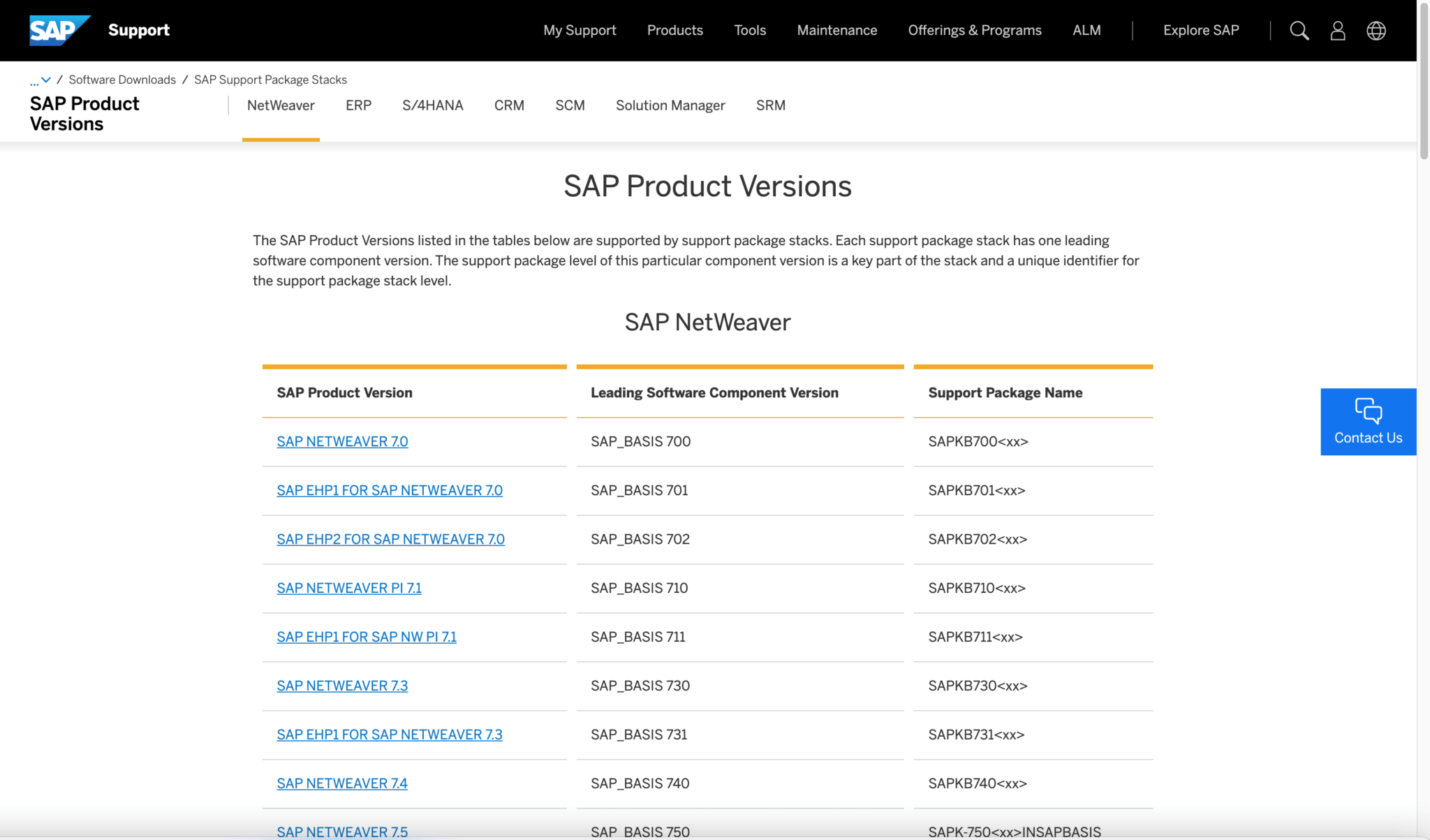Viewport: 1430px width, 840px height.
Task: Click the chat bubbles icon above Contact Us
Action: tap(1367, 411)
